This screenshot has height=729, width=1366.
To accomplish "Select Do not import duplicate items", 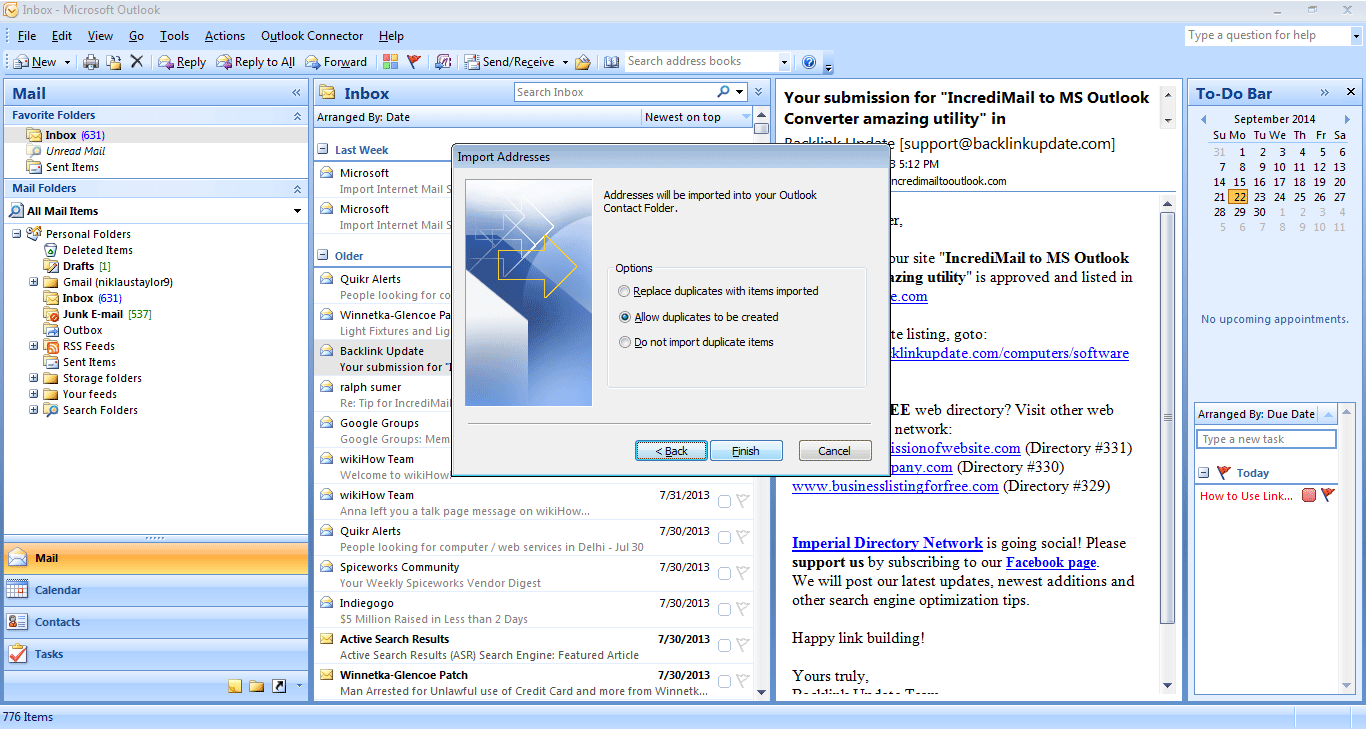I will pos(625,342).
